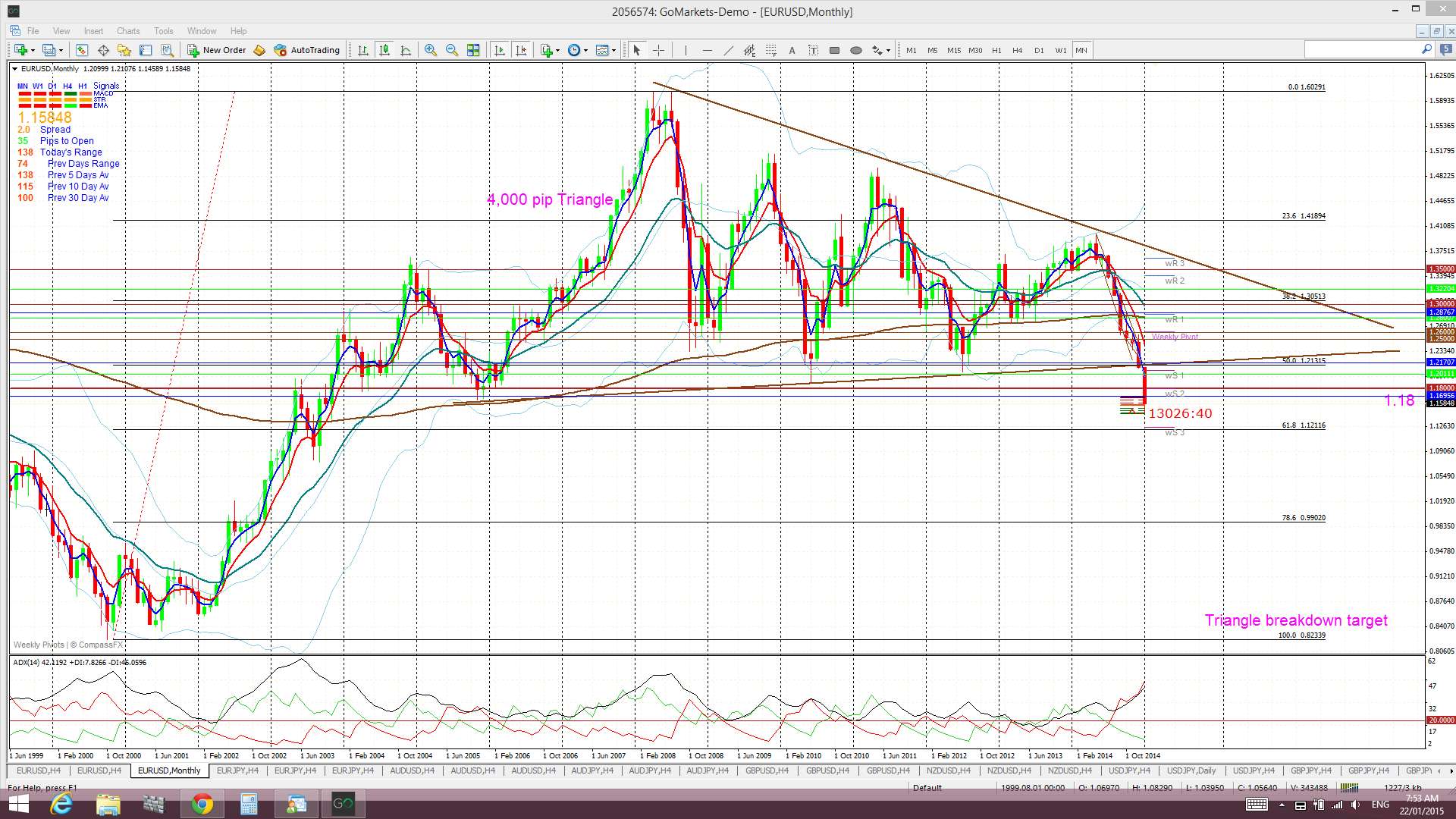Viewport: 1456px width, 819px height.
Task: Select the Crosshair cursor tool
Action: [x=658, y=50]
